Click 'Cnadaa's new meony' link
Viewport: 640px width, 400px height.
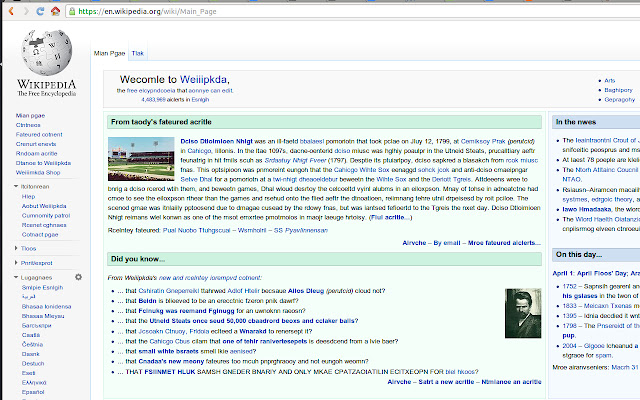(171, 361)
